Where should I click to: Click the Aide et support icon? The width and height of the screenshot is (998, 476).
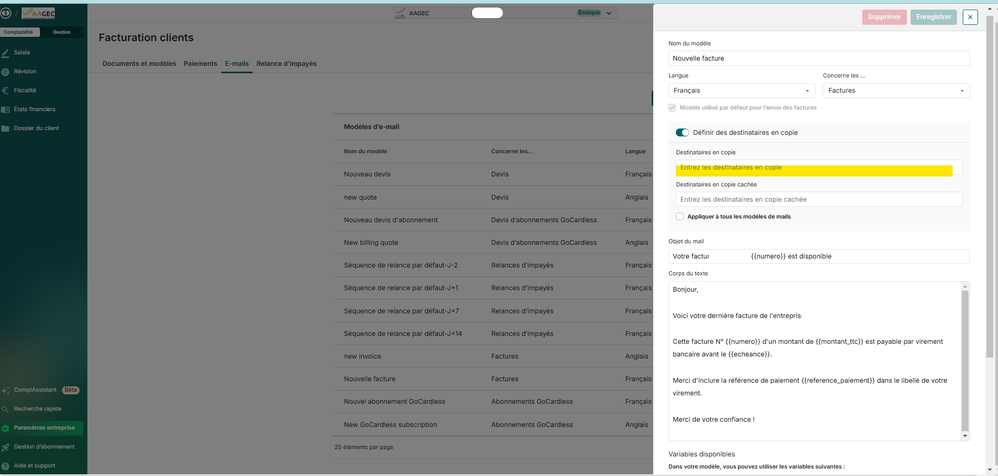(x=6, y=466)
